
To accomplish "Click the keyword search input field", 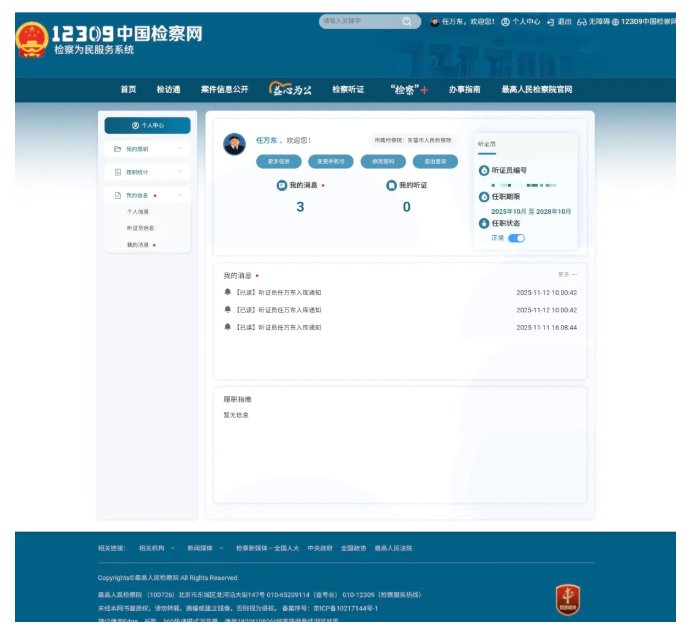I will pyautogui.click(x=358, y=21).
